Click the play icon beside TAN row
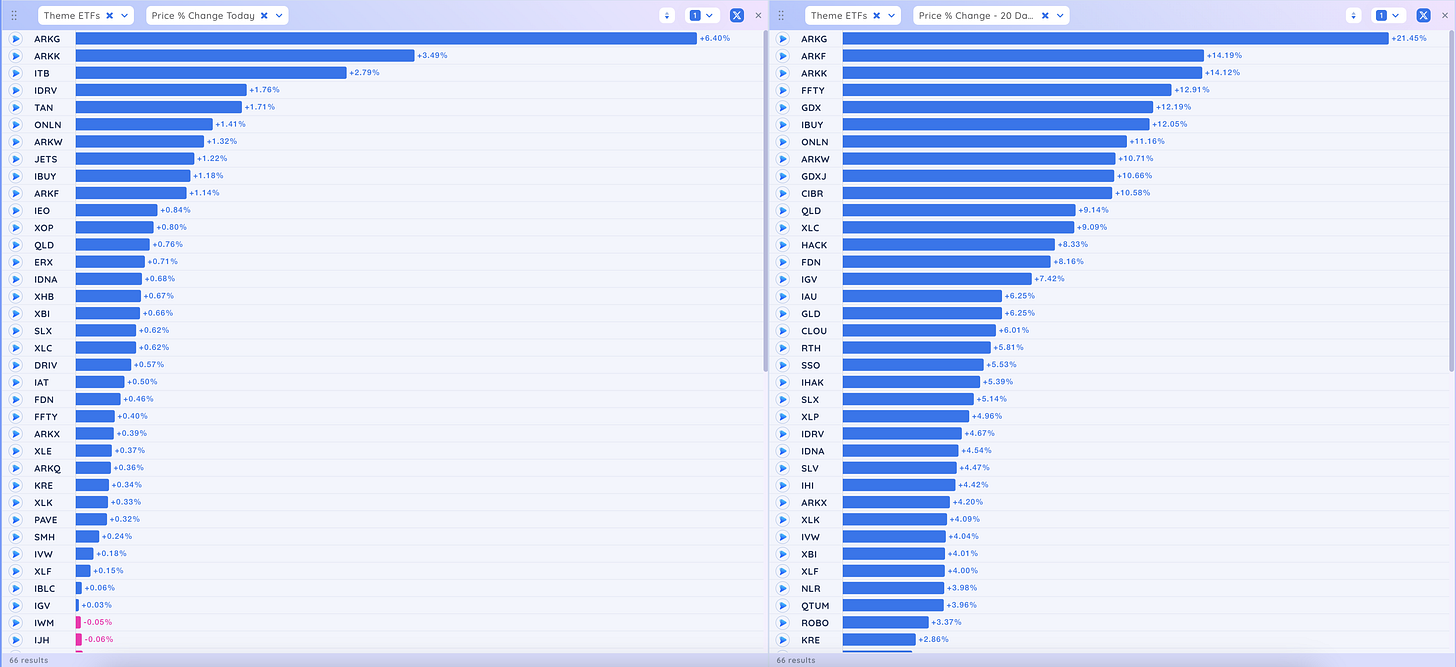The width and height of the screenshot is (1456, 667). click(x=16, y=107)
